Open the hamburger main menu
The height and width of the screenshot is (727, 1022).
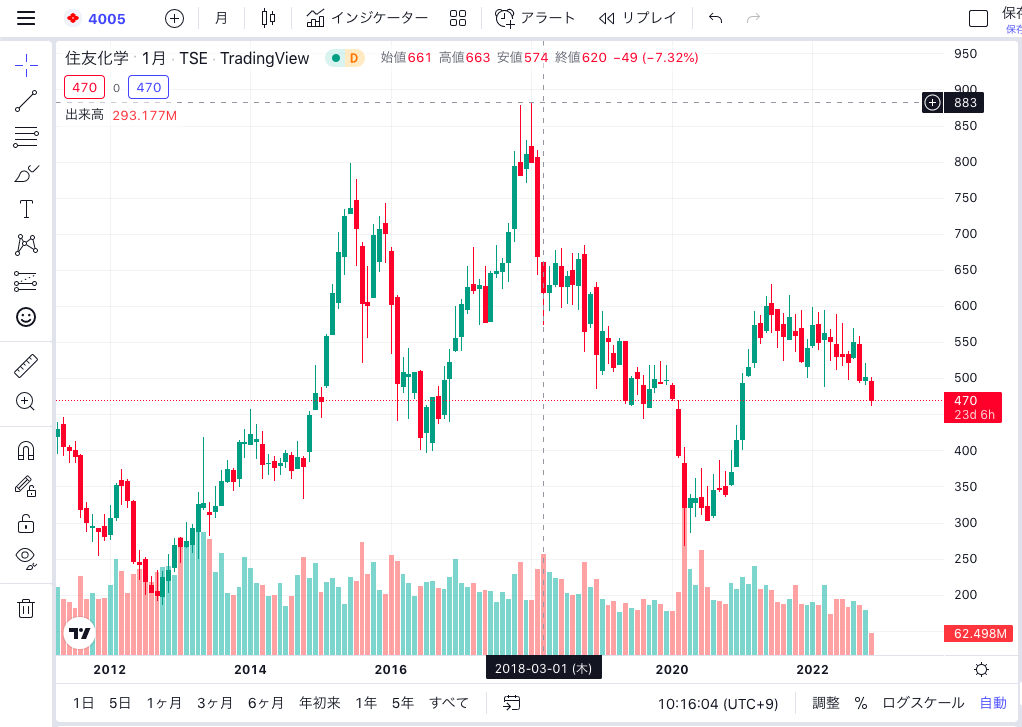coord(26,18)
